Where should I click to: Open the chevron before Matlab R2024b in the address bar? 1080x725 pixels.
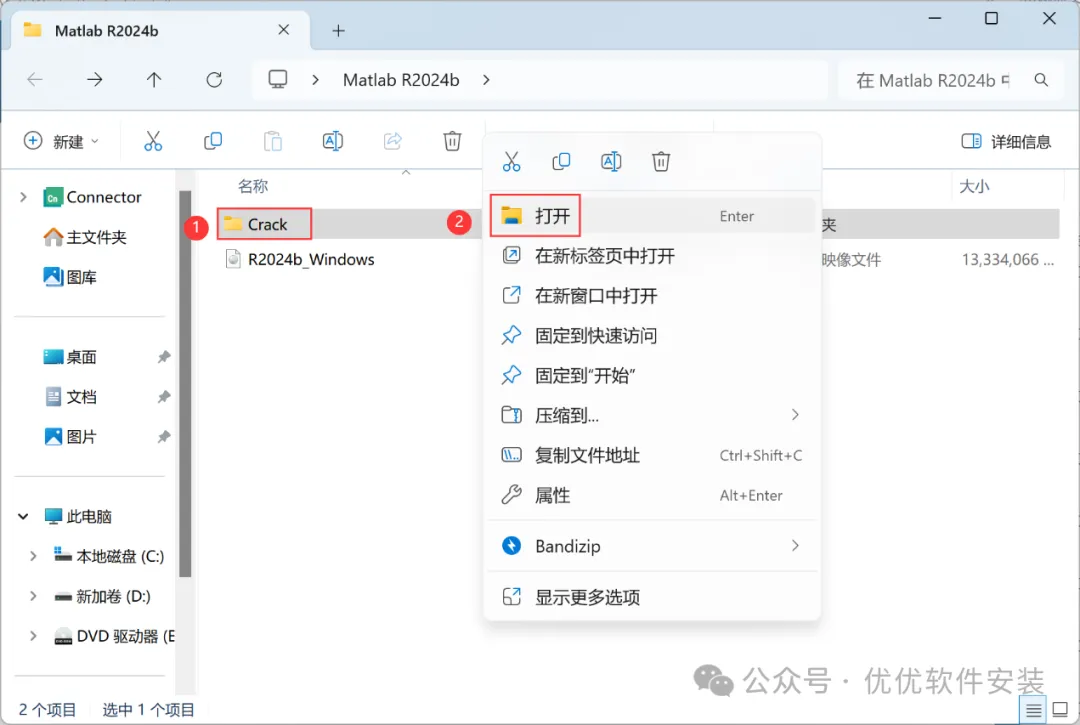(x=315, y=80)
